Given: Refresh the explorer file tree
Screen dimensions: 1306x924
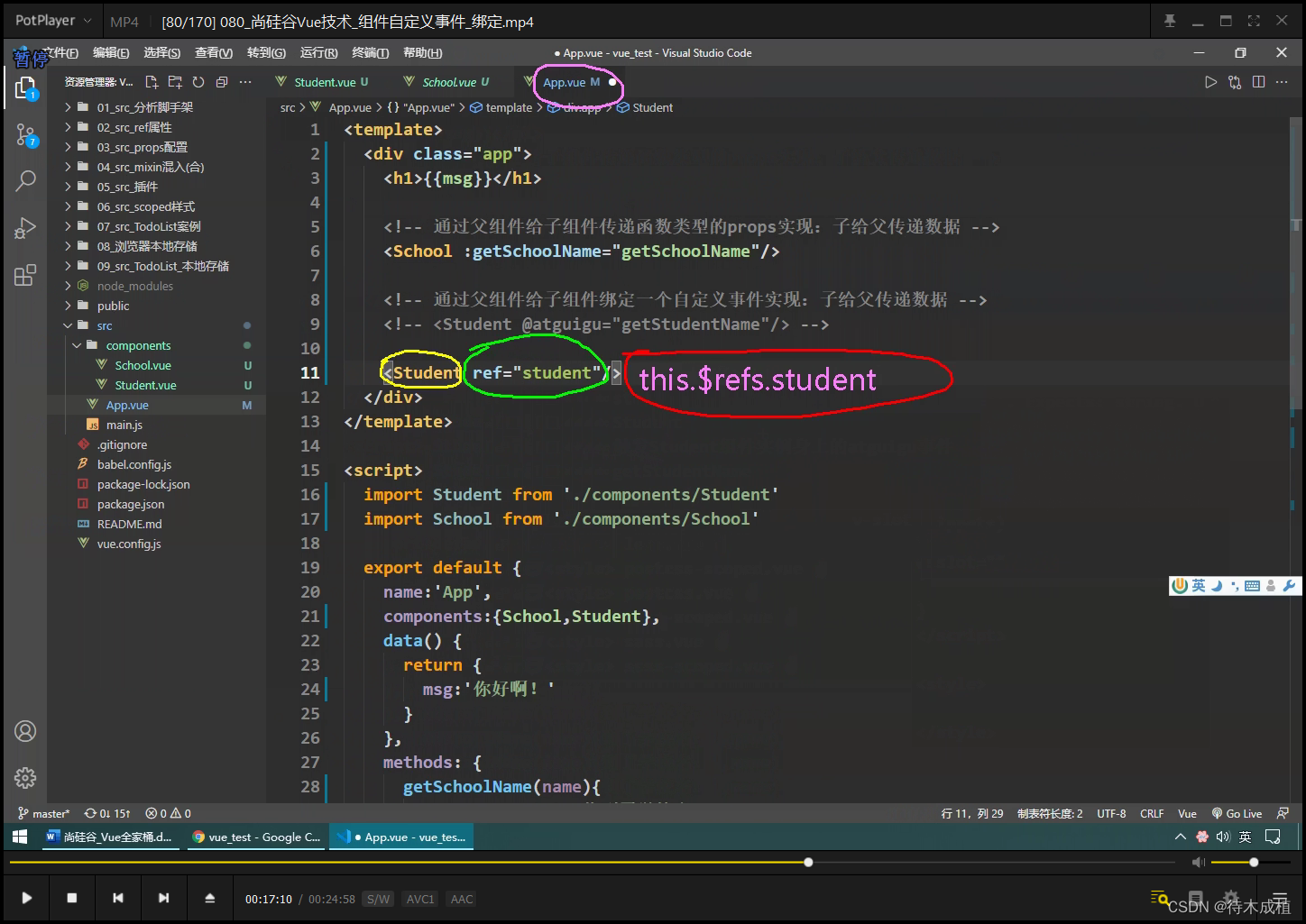Looking at the screenshot, I should (198, 82).
